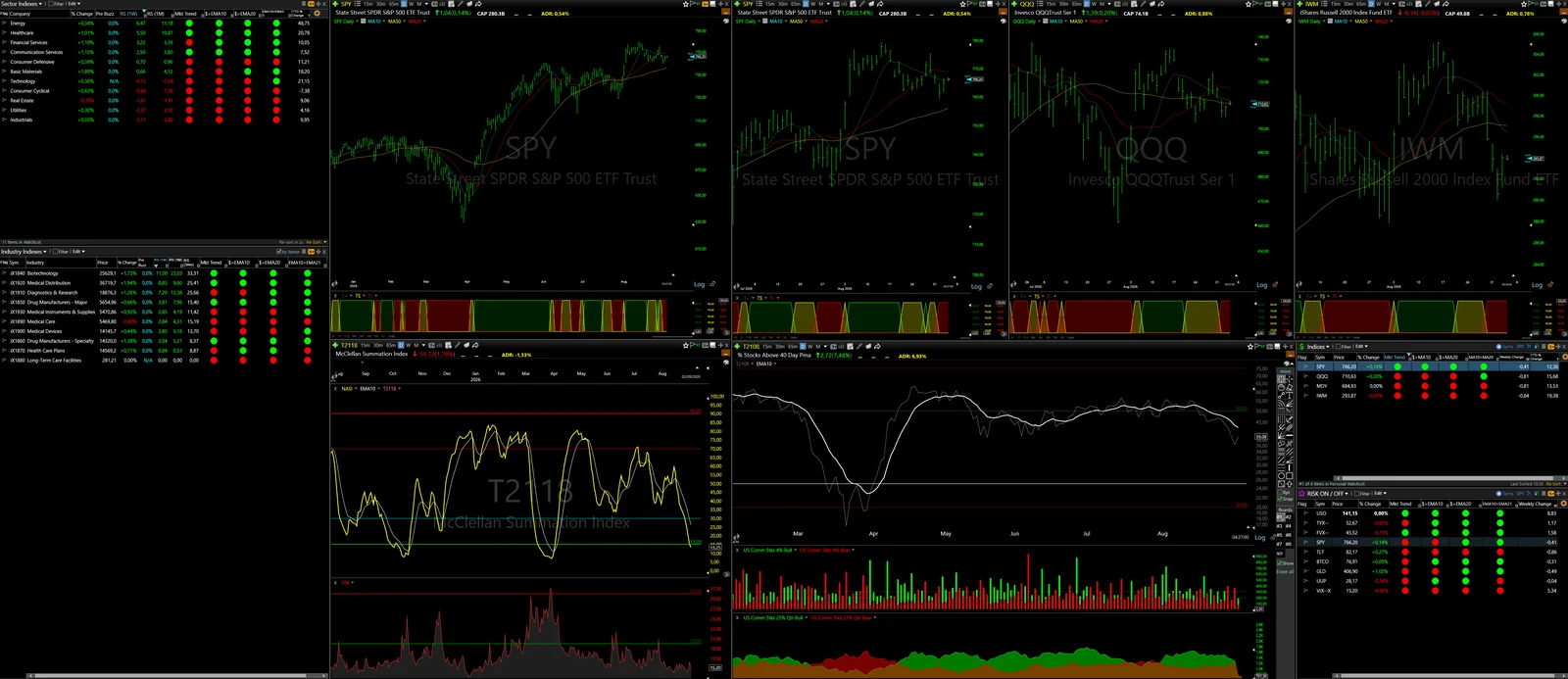Click Re-Sort in the Indices watchlist footer

click(x=1553, y=484)
